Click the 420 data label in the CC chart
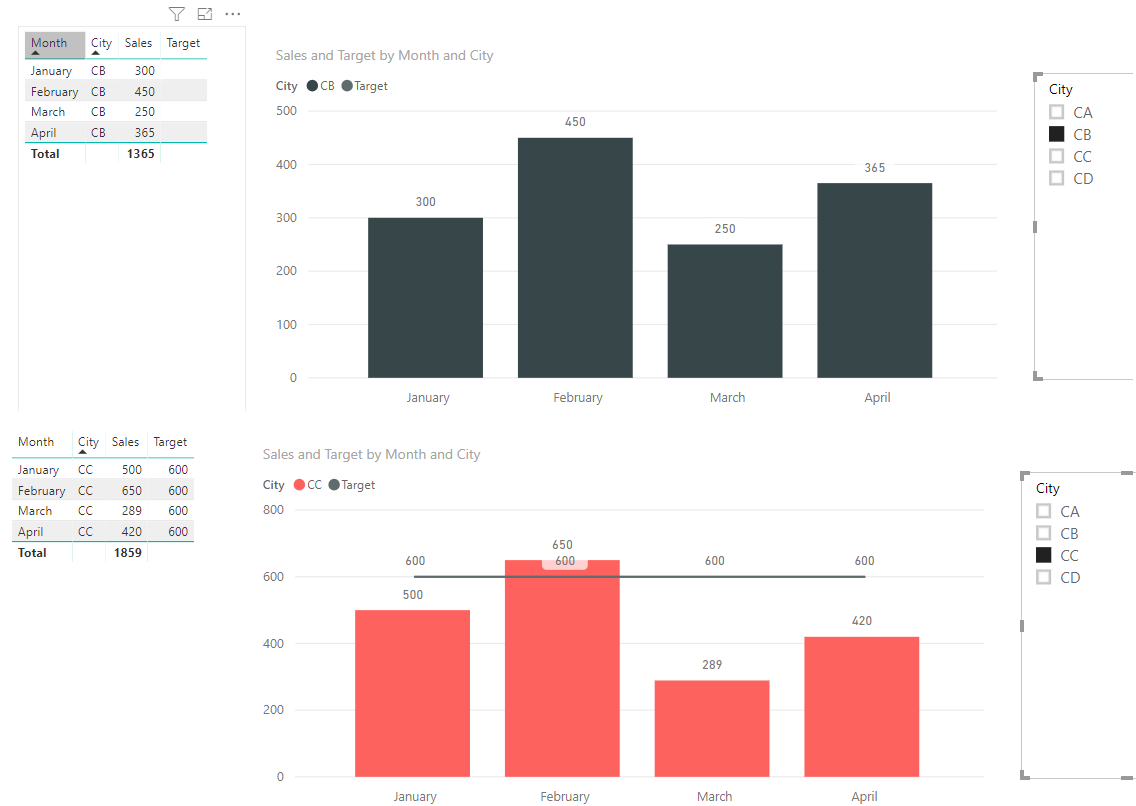1136x806 pixels. (861, 621)
